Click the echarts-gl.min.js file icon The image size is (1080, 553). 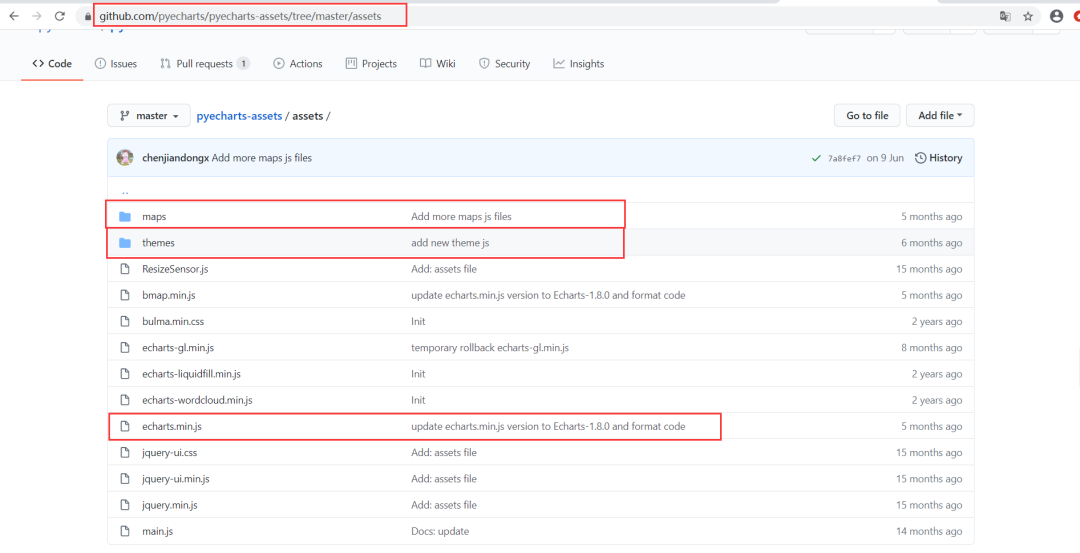[x=125, y=348]
